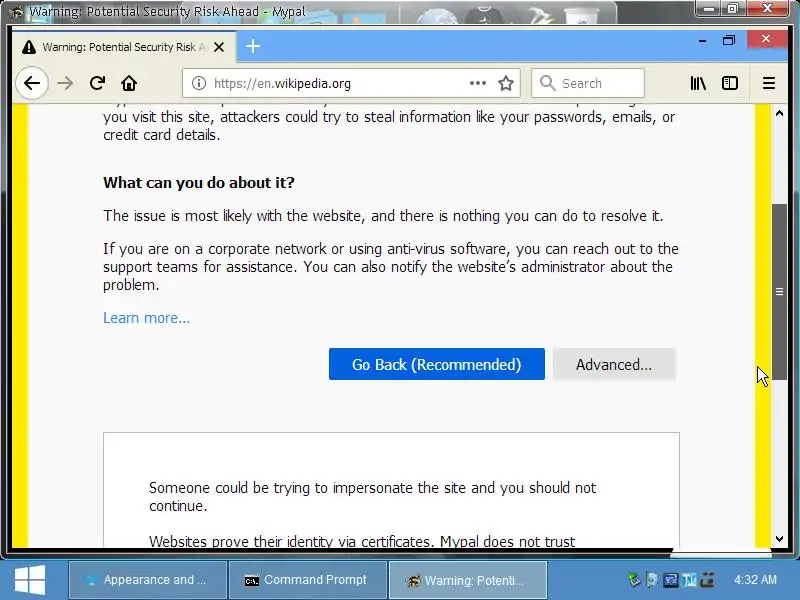The image size is (800, 600).
Task: Open the Advanced… options
Action: tap(614, 364)
